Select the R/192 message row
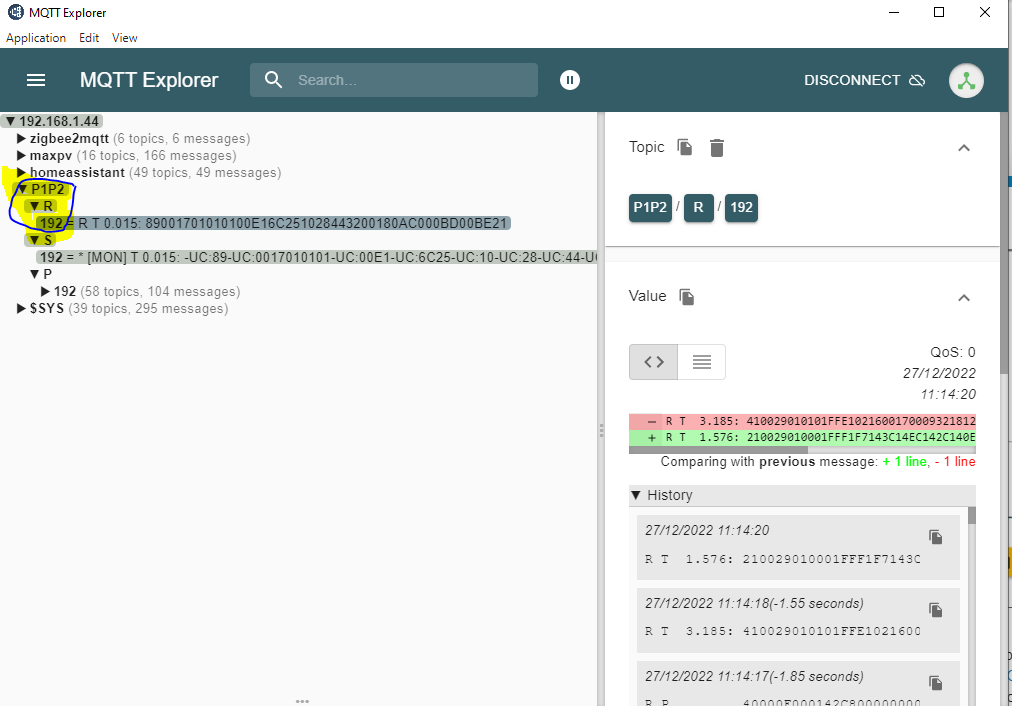1012x706 pixels. coord(273,223)
